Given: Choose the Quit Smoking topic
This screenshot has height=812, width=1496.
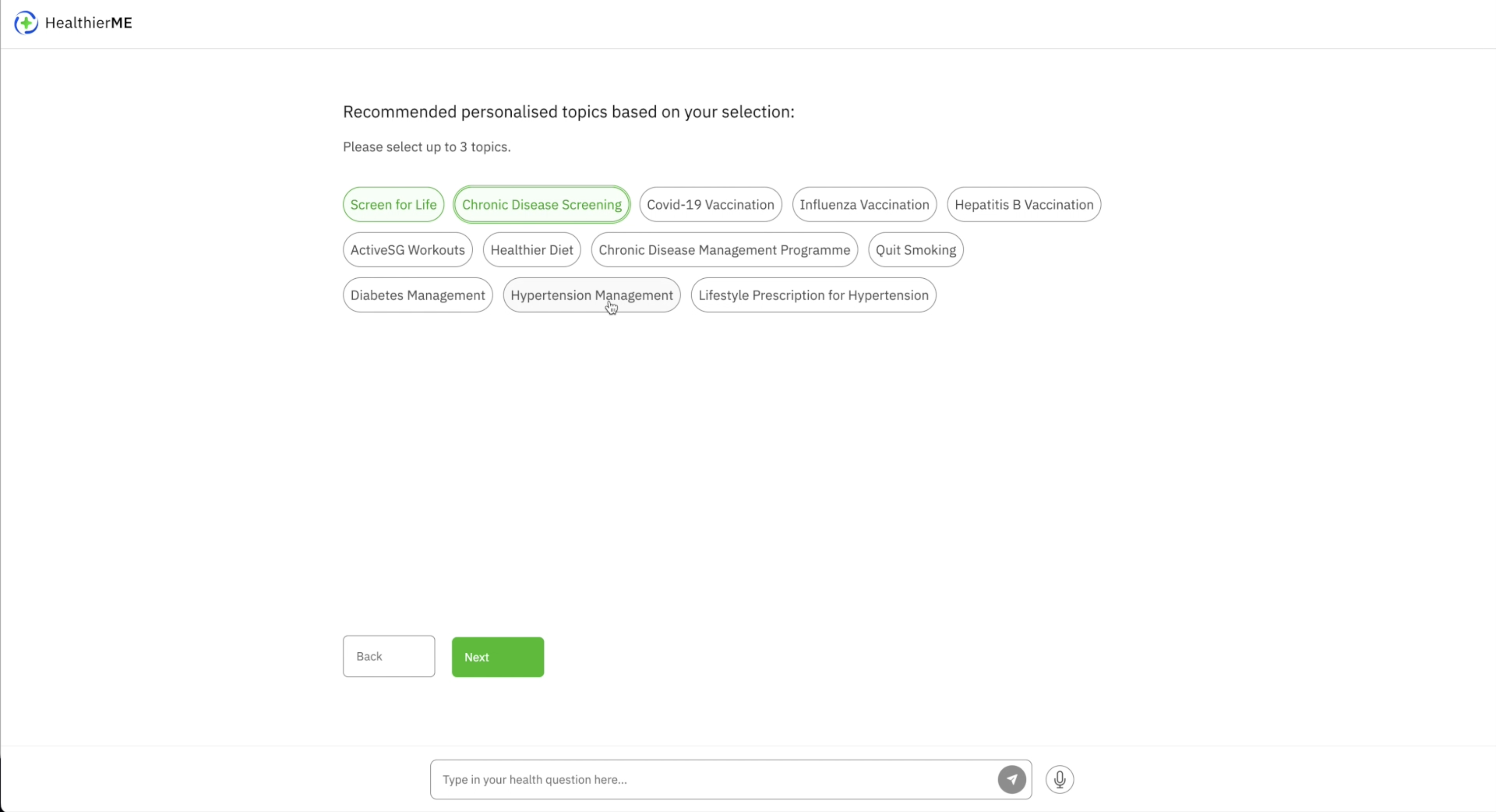Looking at the screenshot, I should pyautogui.click(x=916, y=250).
